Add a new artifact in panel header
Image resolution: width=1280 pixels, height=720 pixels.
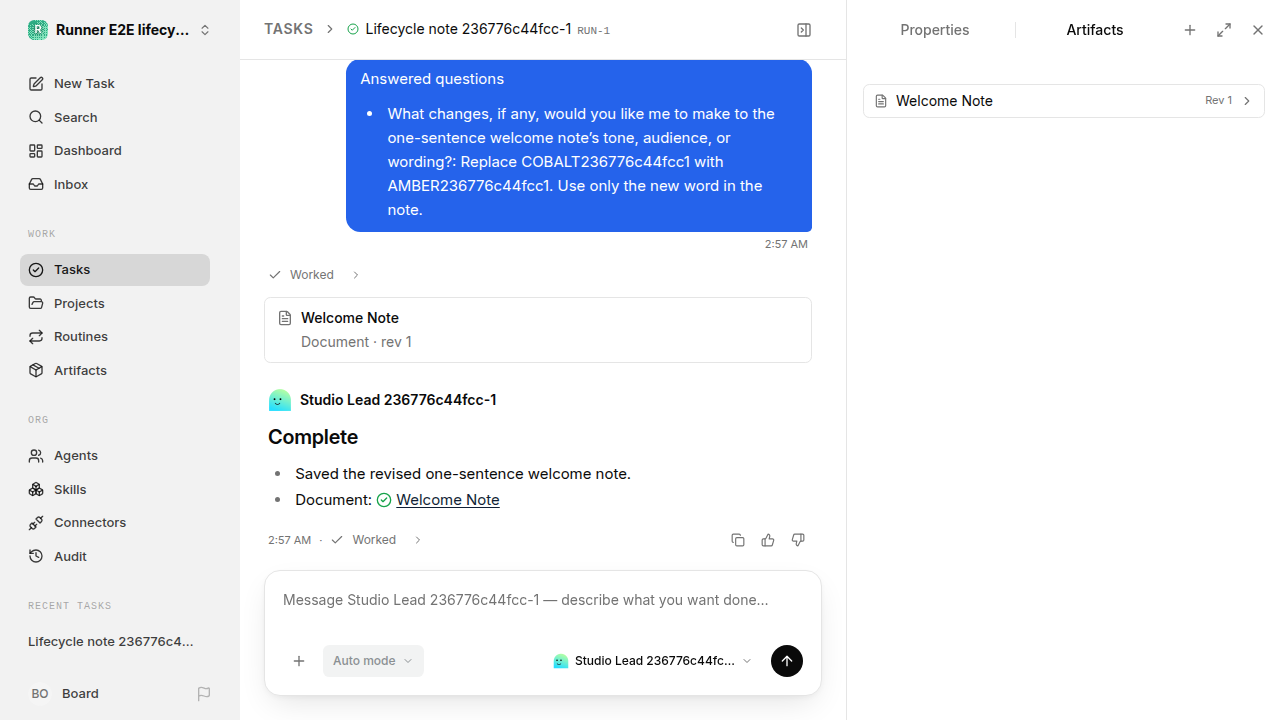(x=1190, y=30)
